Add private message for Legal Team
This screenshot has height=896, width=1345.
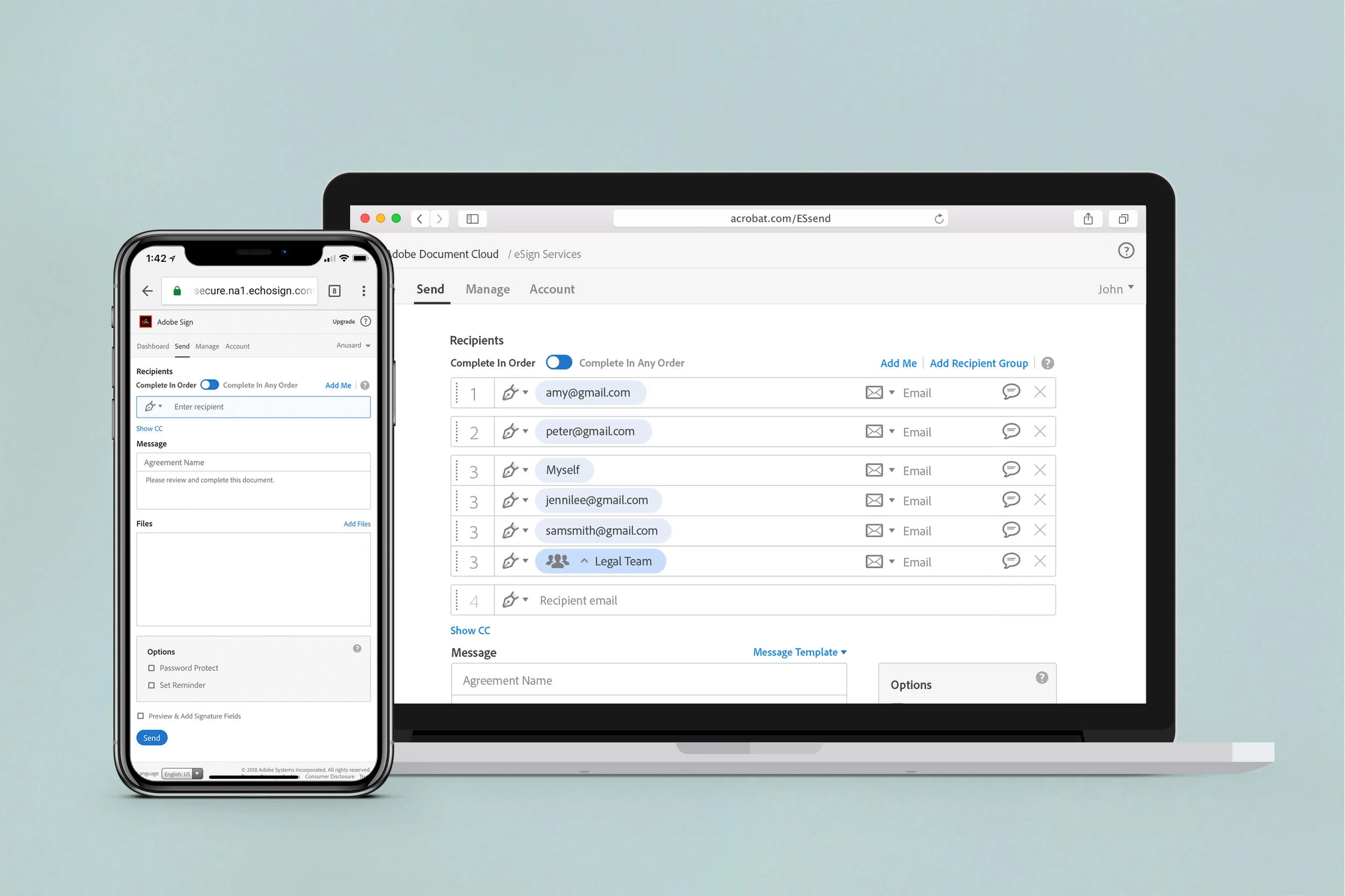click(1010, 561)
